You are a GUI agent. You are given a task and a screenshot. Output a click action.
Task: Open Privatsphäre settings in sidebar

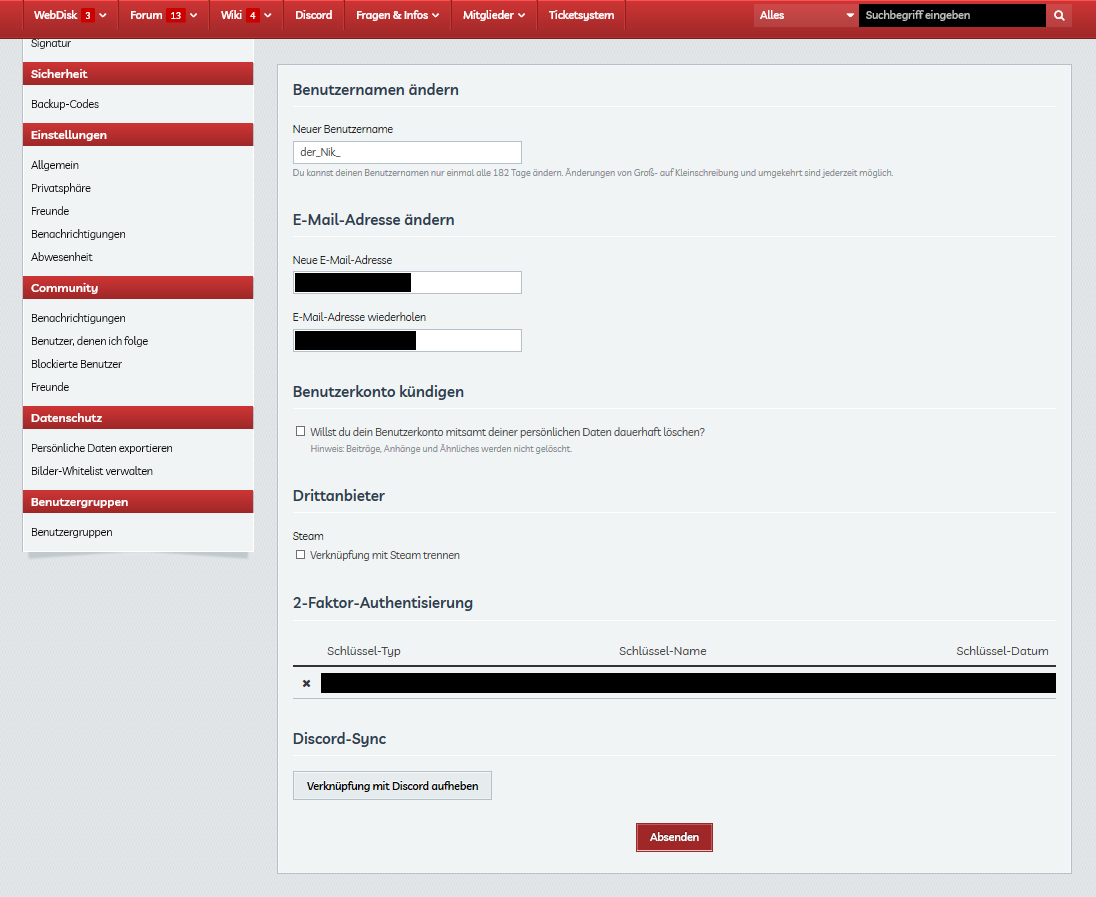(61, 188)
